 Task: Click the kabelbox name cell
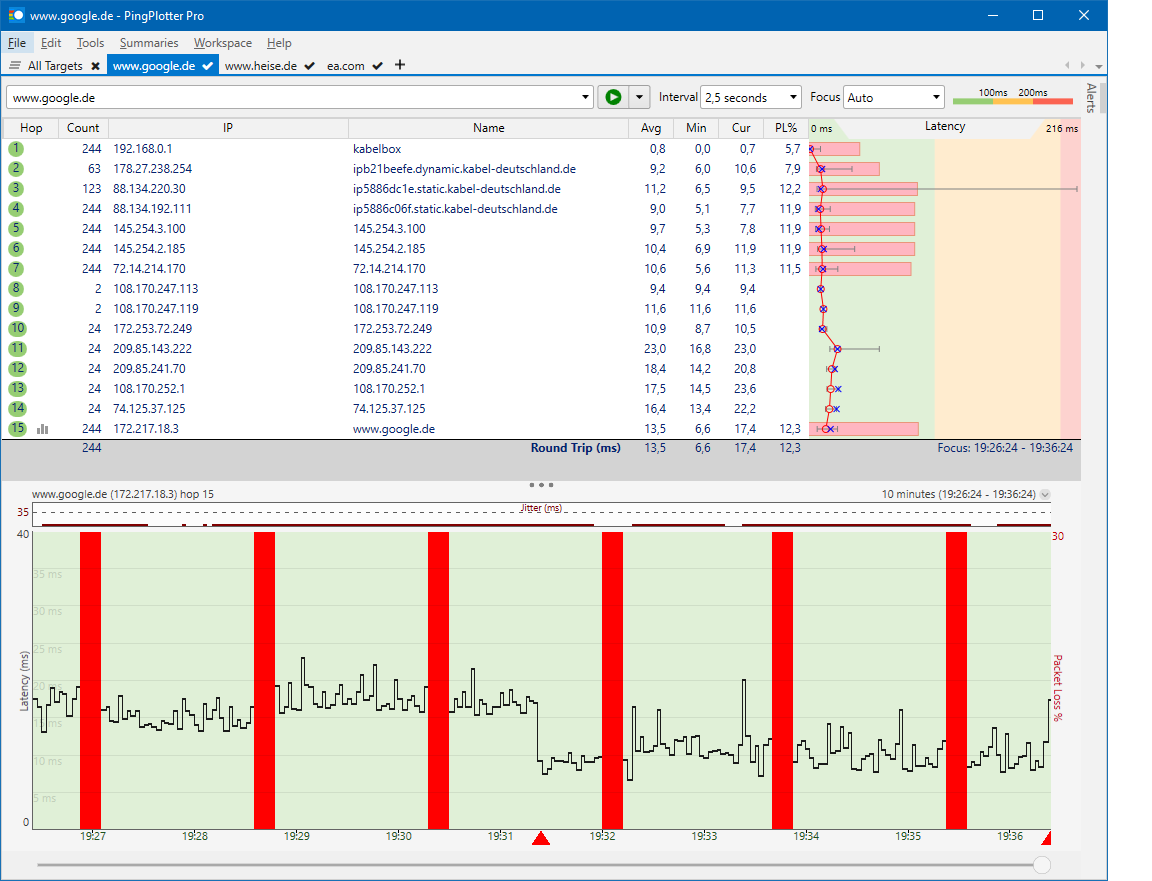pos(377,148)
